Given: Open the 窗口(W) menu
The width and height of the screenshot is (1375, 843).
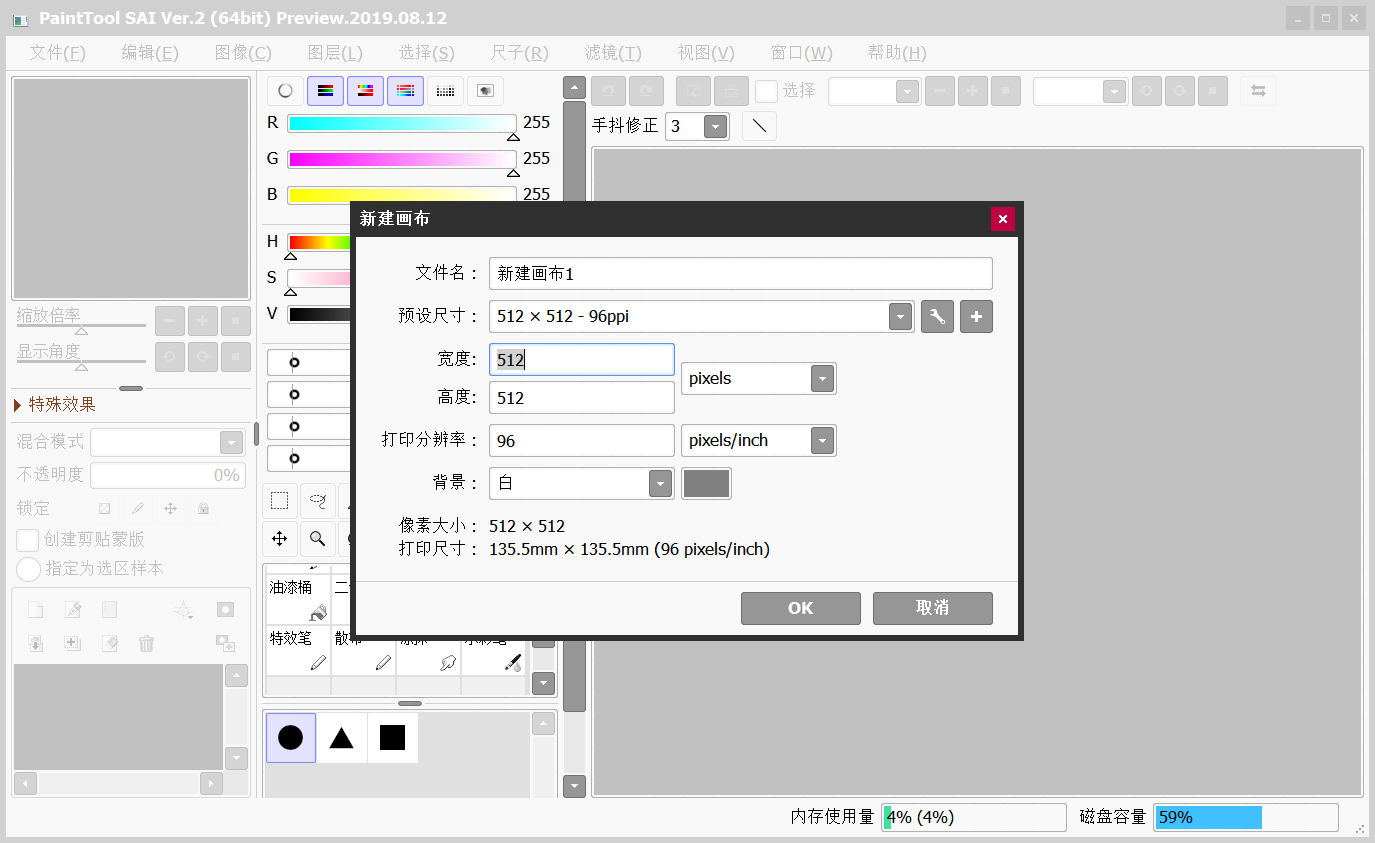Looking at the screenshot, I should (801, 53).
